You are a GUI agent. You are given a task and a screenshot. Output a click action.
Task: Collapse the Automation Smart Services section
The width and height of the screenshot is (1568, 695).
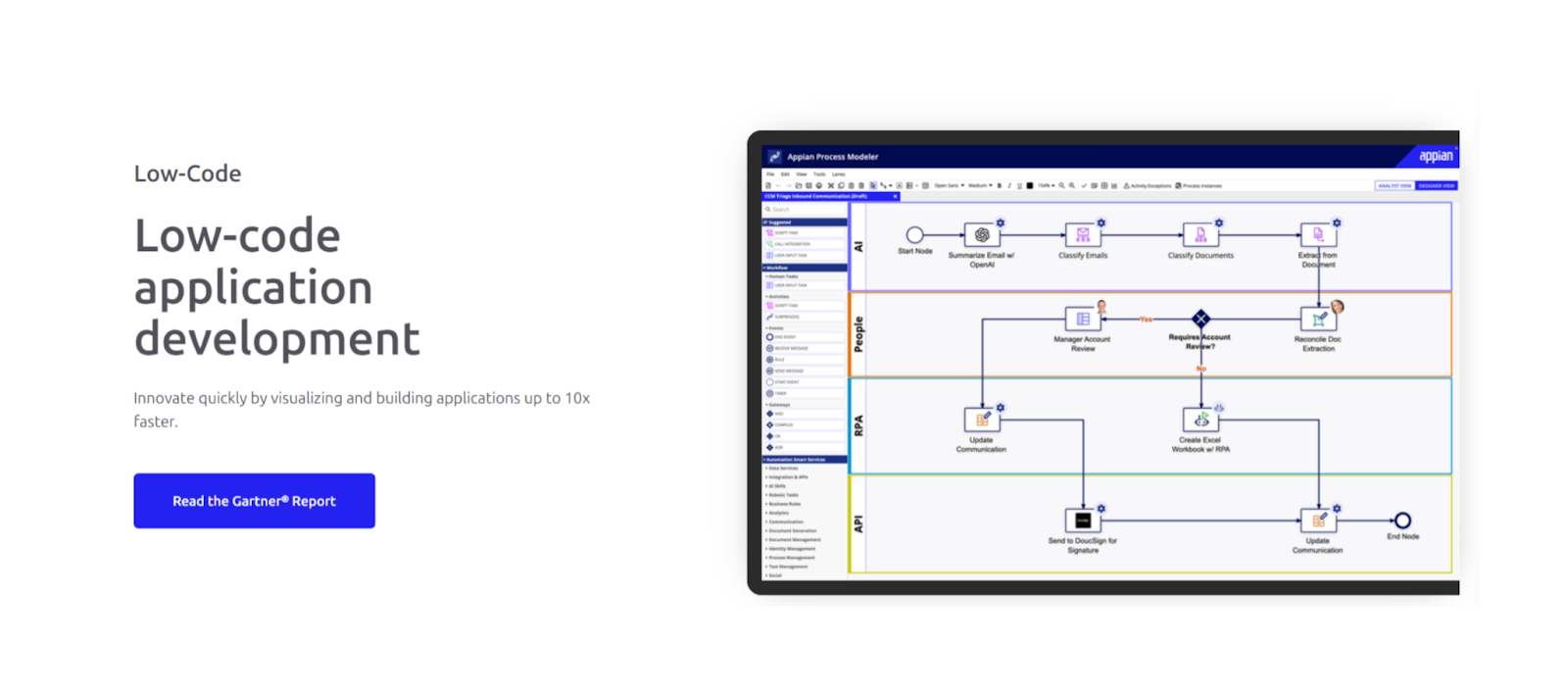click(805, 460)
